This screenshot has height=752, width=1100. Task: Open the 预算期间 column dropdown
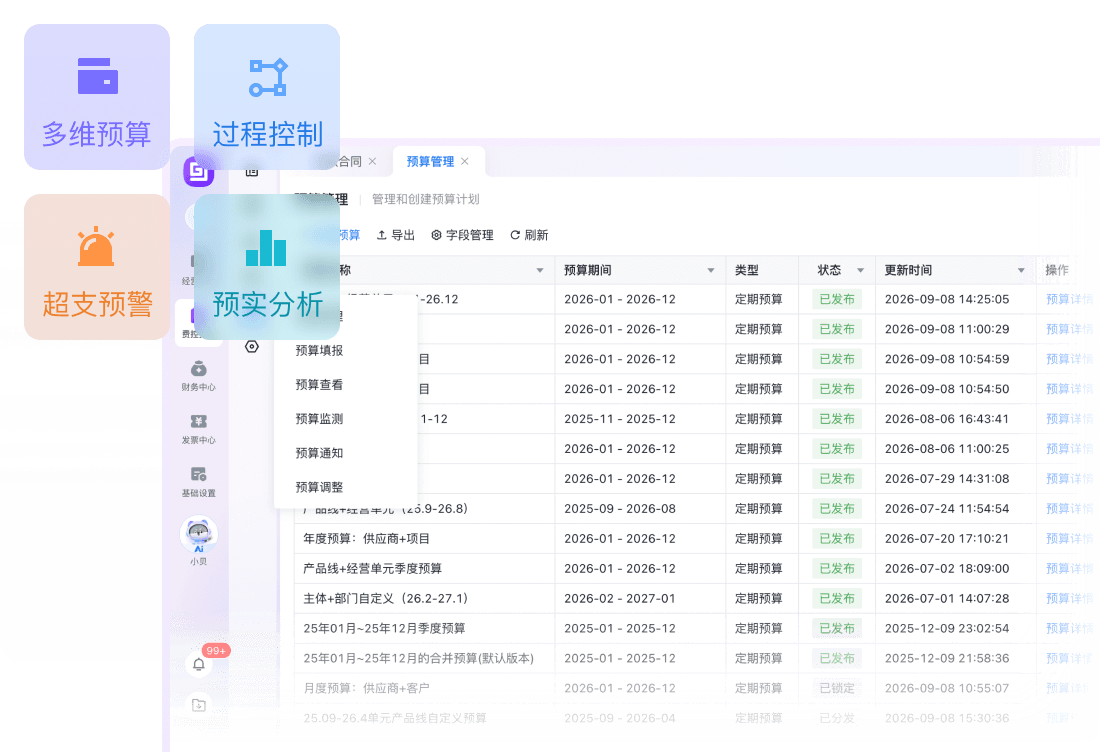point(711,270)
